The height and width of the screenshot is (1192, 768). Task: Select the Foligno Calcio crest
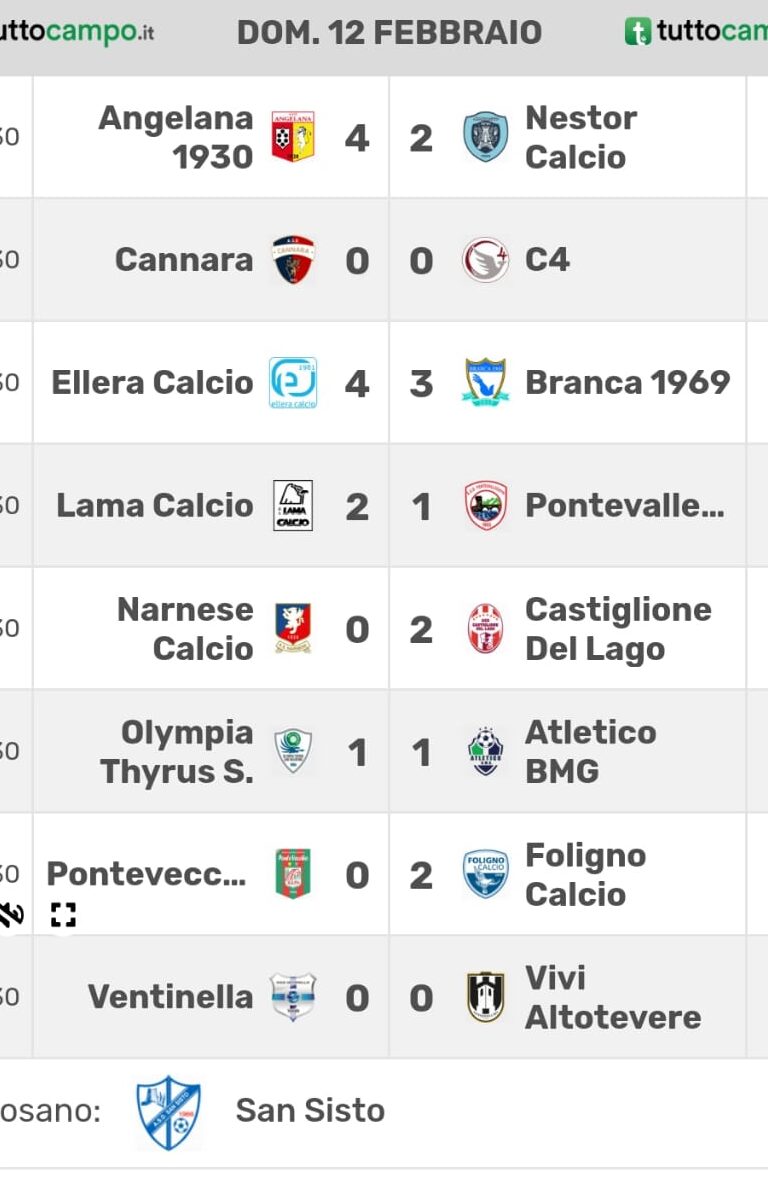[485, 874]
